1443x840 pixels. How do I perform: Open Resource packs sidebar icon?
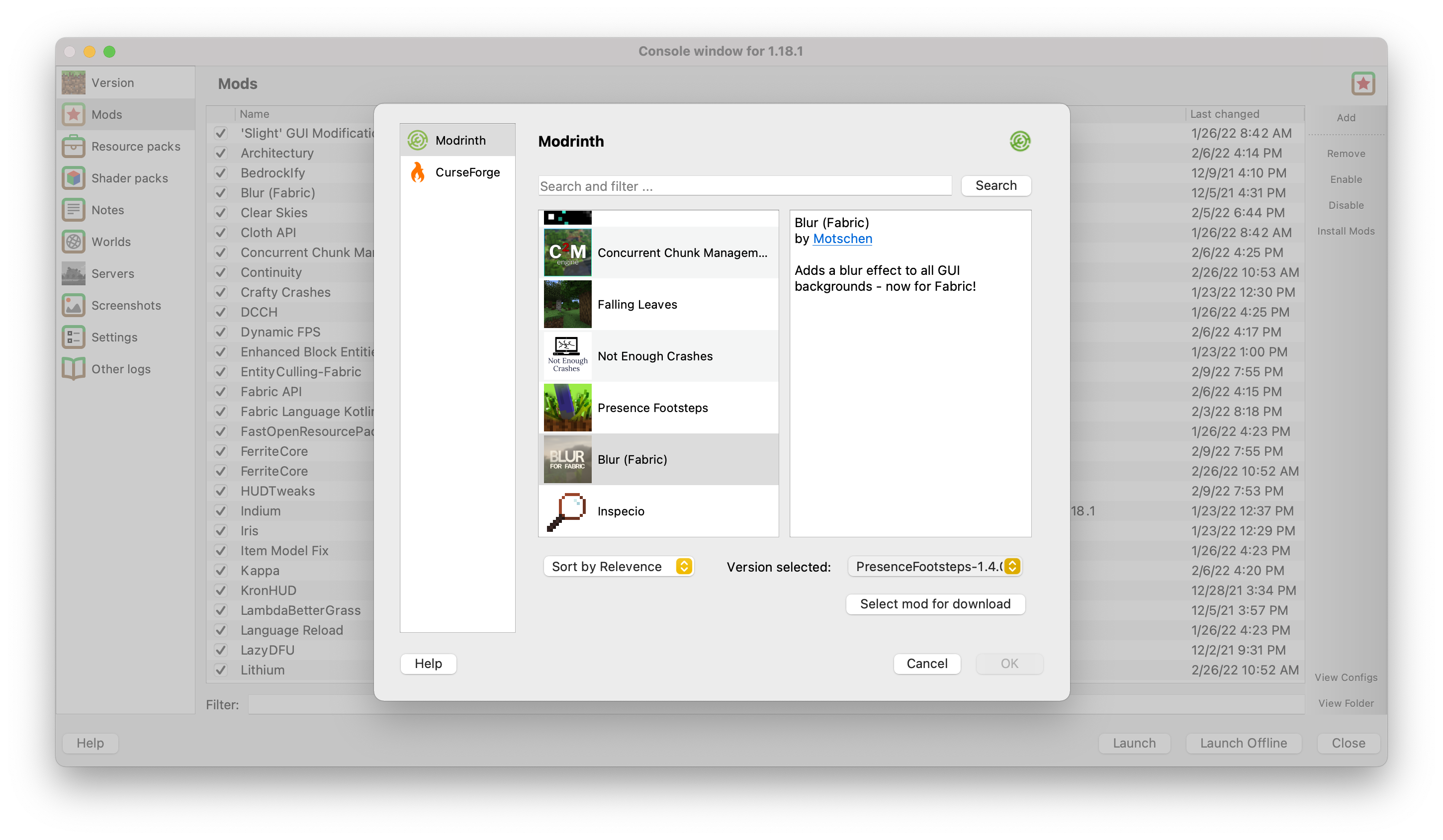(73, 147)
